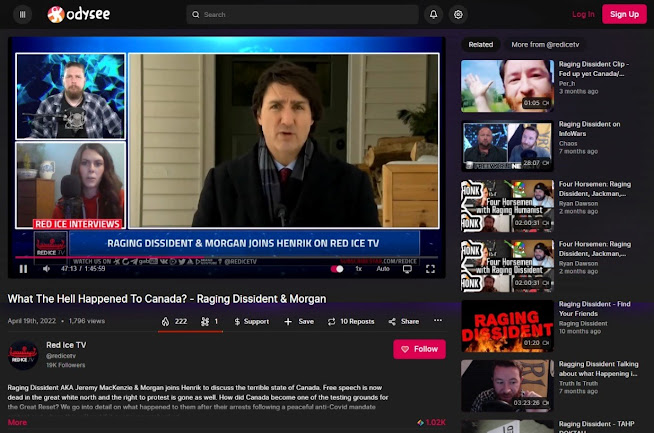Viewport: 654px width, 433px height.
Task: Fire-react to the video (222)
Action: click(x=174, y=322)
